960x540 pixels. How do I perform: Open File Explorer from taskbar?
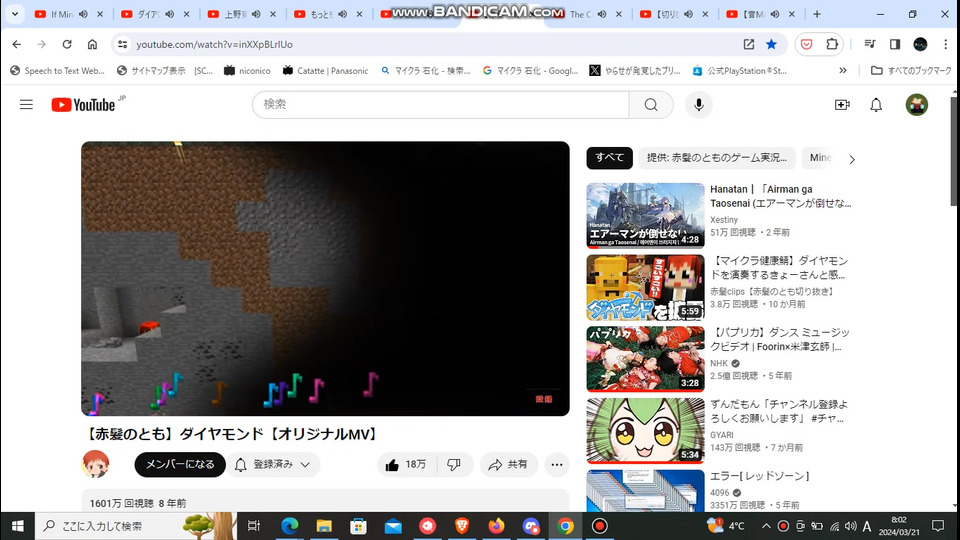[324, 526]
